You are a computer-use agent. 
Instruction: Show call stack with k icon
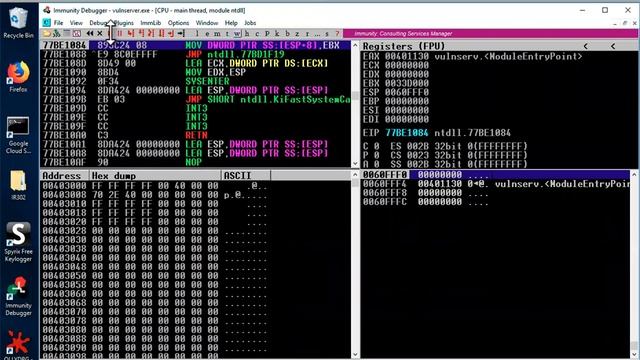277,33
